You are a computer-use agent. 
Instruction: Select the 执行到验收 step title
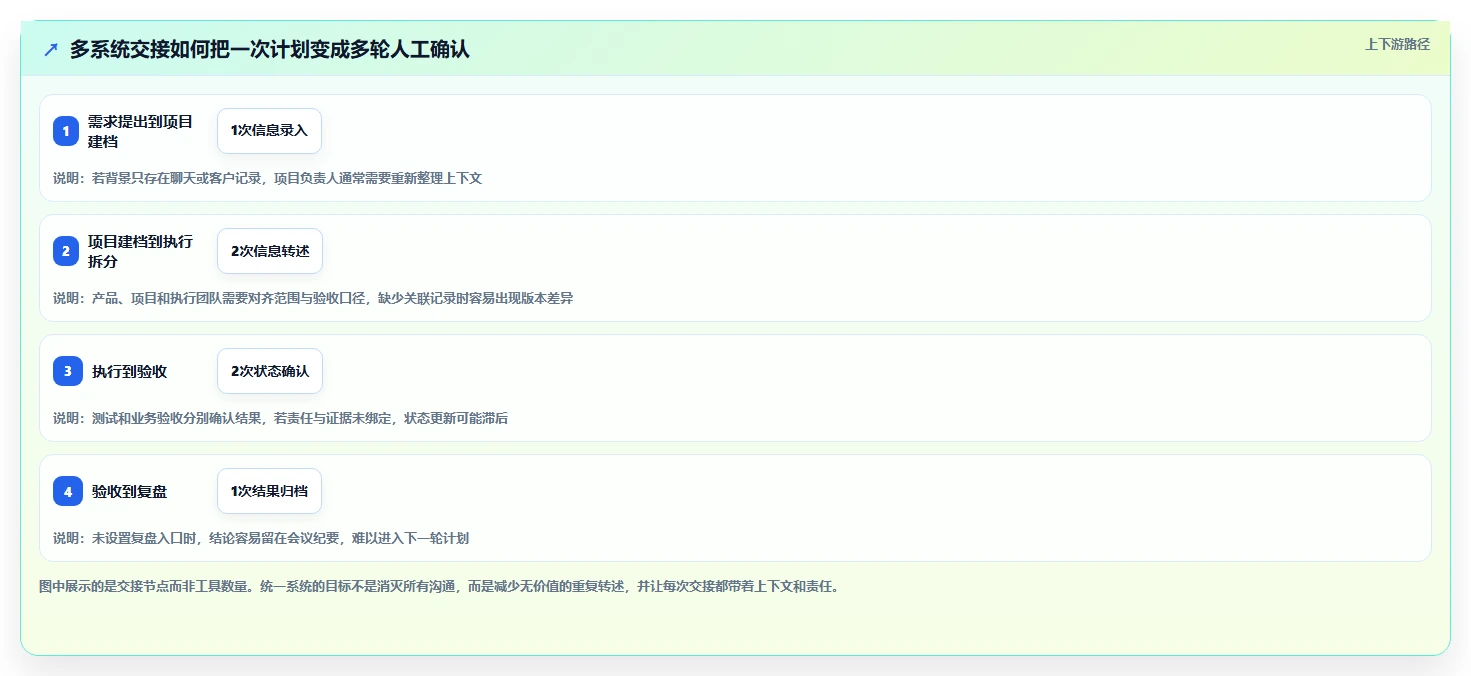pyautogui.click(x=129, y=371)
